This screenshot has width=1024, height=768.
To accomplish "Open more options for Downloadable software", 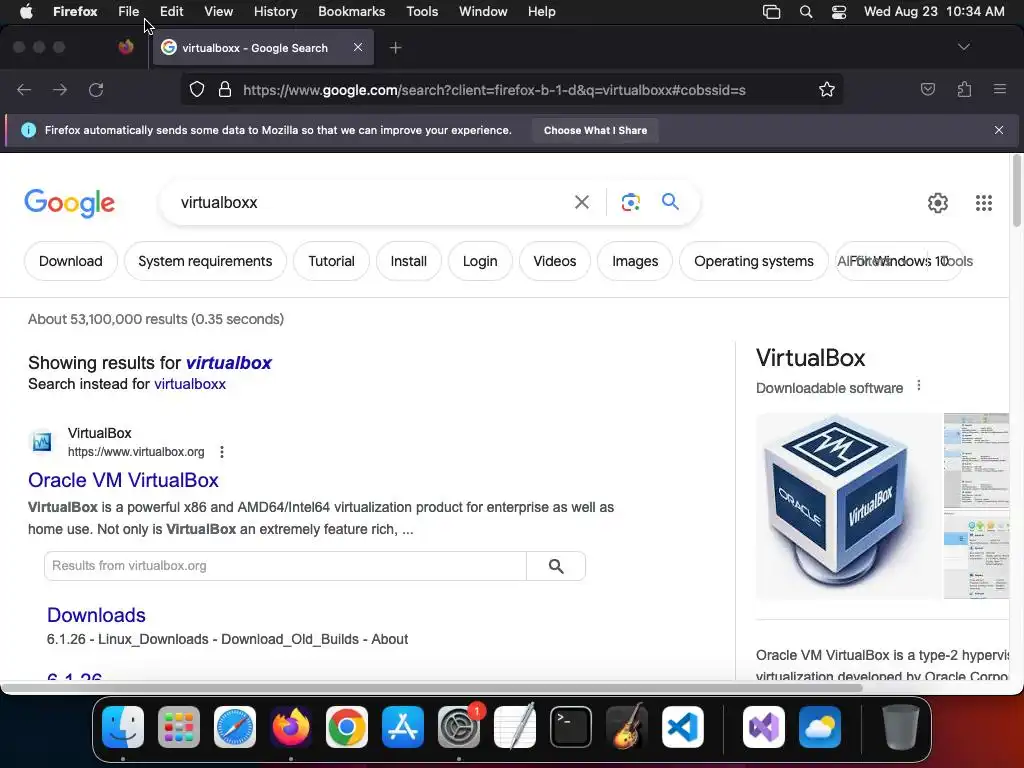I will point(919,385).
